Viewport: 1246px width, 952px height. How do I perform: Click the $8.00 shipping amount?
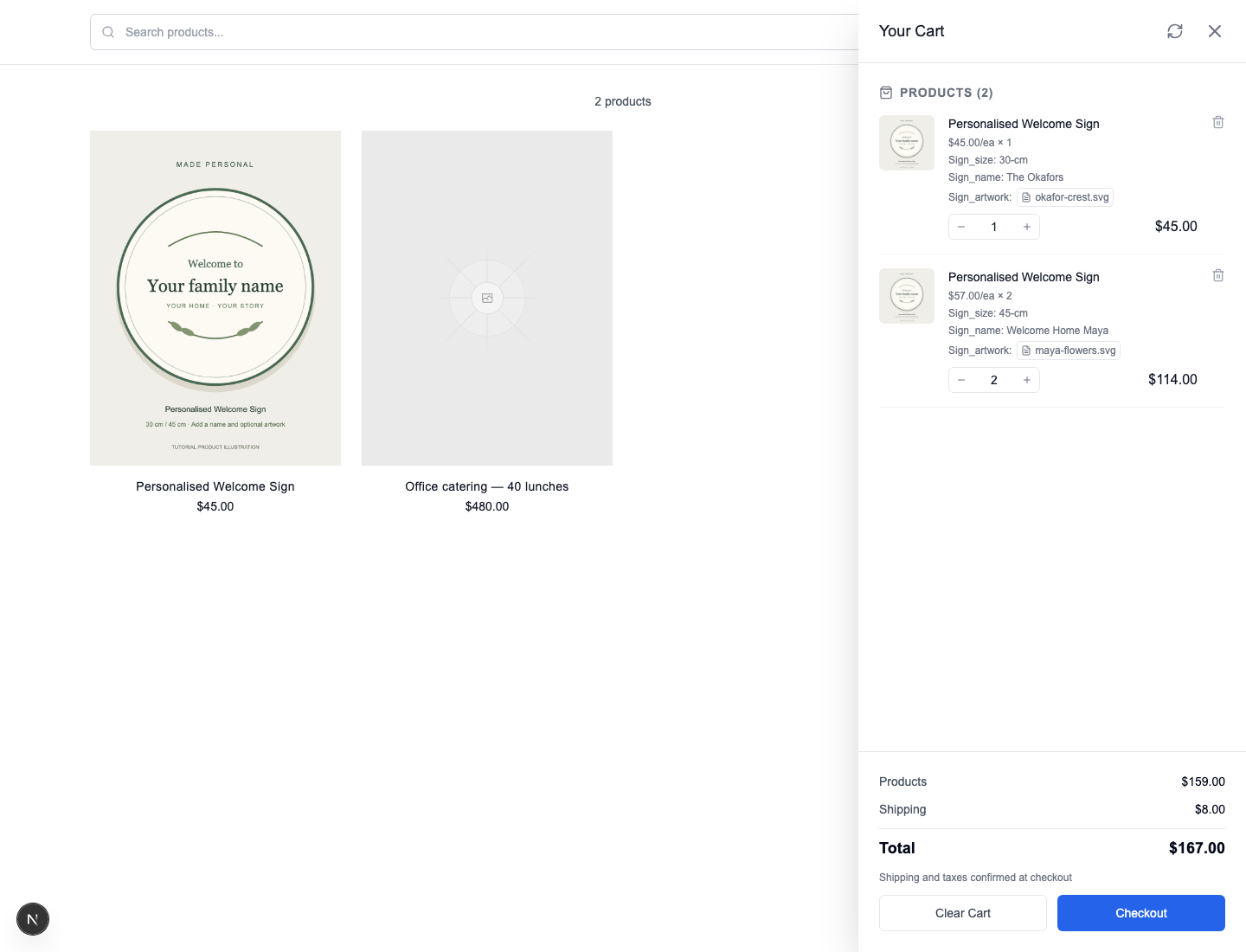pyautogui.click(x=1210, y=809)
